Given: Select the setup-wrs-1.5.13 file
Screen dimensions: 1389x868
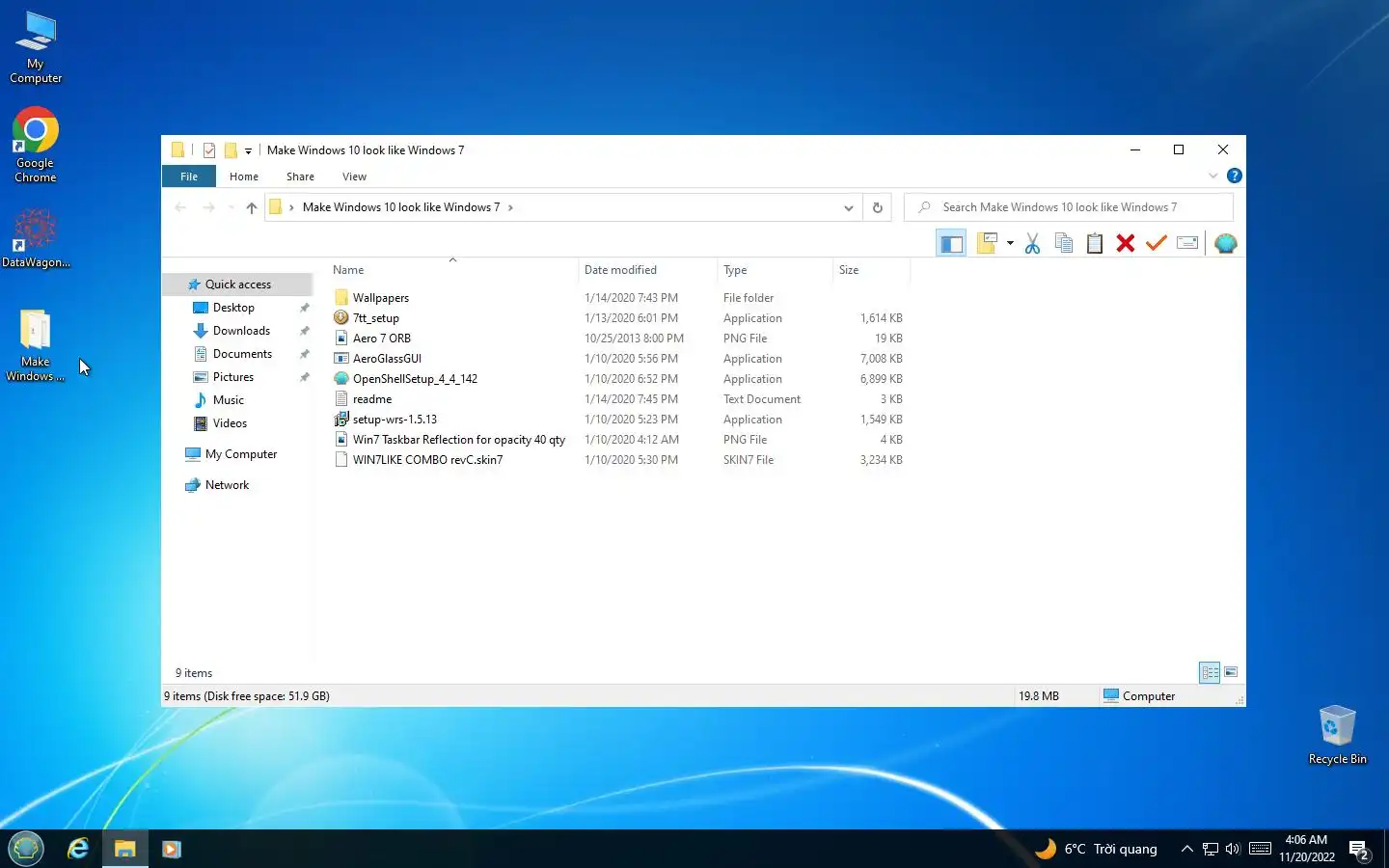Looking at the screenshot, I should coord(395,420).
